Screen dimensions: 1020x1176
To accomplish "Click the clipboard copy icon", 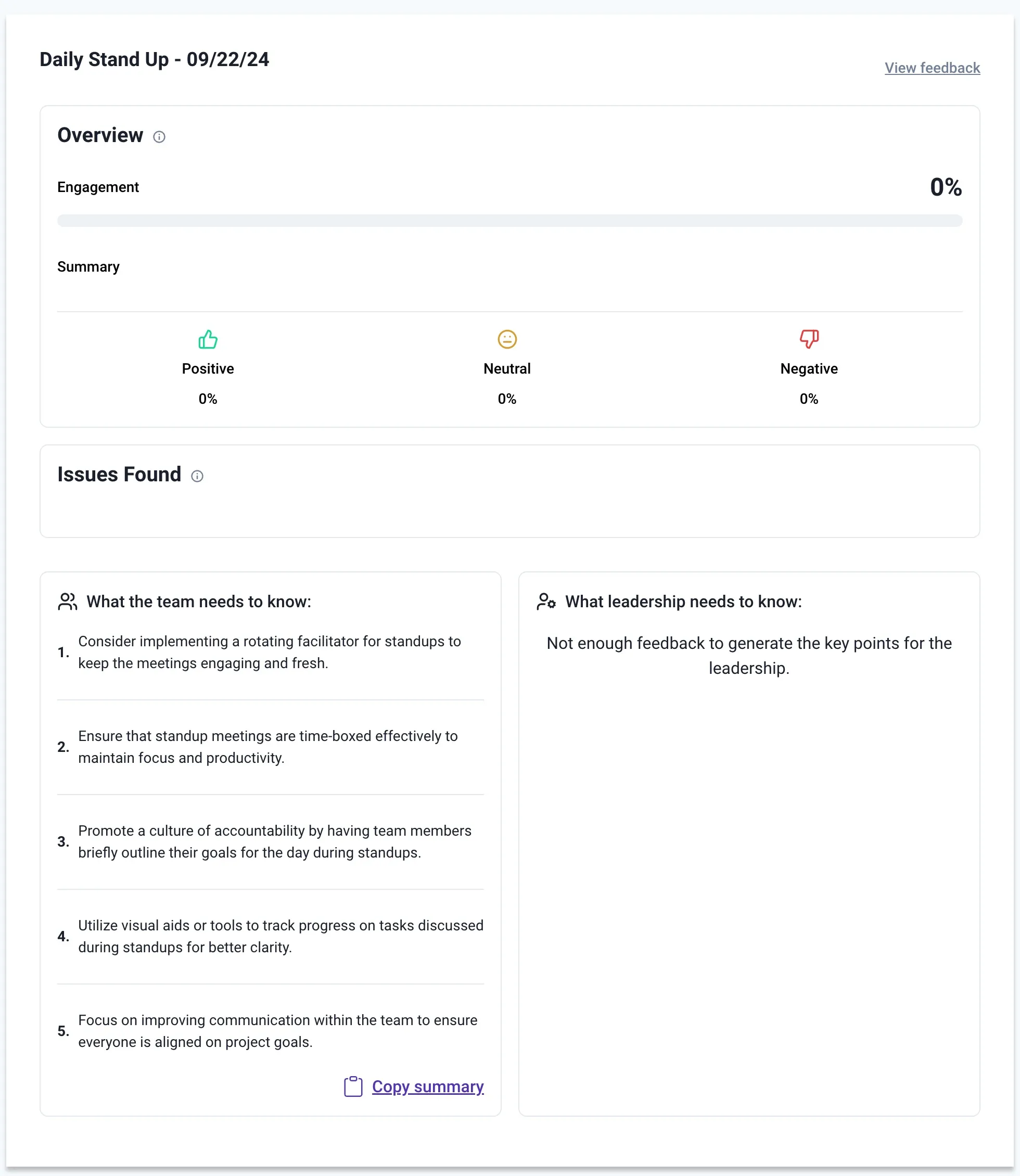I will coord(353,1086).
